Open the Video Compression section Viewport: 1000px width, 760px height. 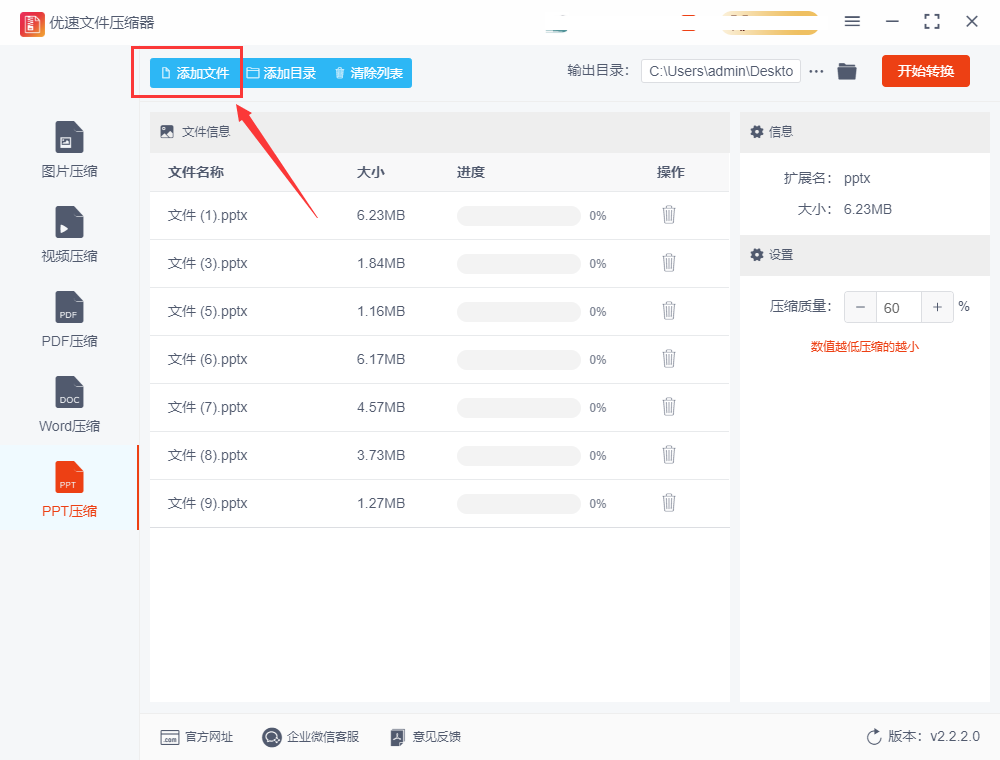(x=70, y=235)
